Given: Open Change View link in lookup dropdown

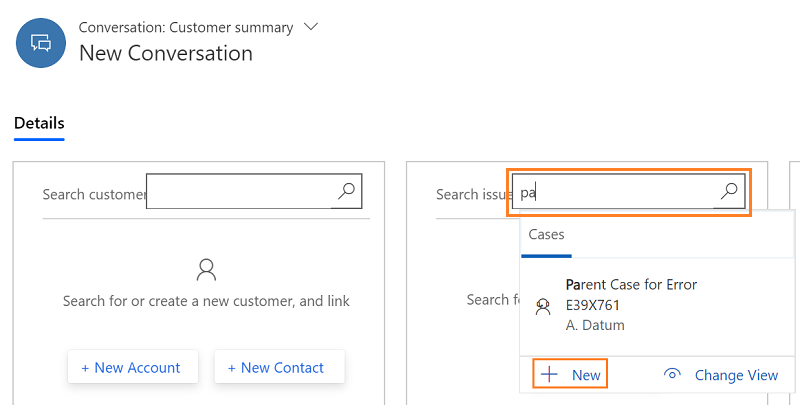Looking at the screenshot, I should pyautogui.click(x=736, y=375).
